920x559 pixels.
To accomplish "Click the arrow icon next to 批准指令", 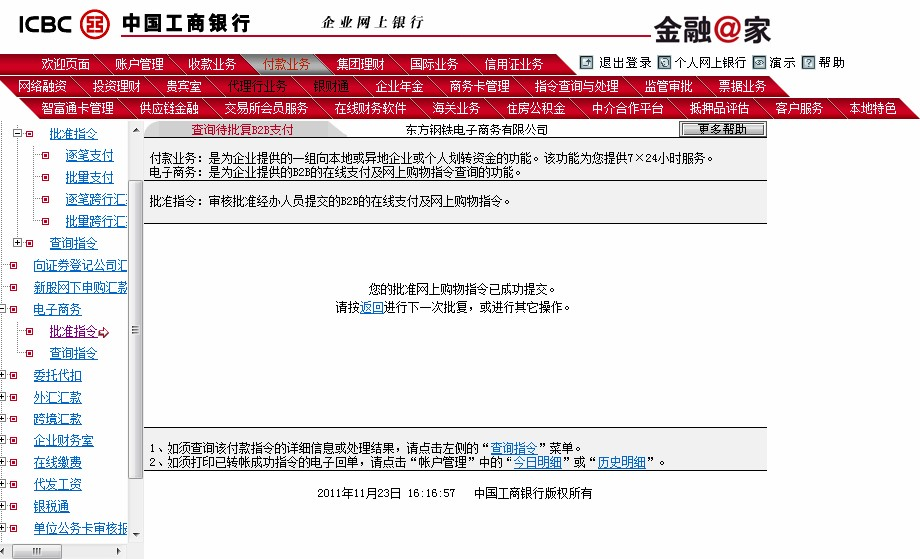I will point(104,333).
